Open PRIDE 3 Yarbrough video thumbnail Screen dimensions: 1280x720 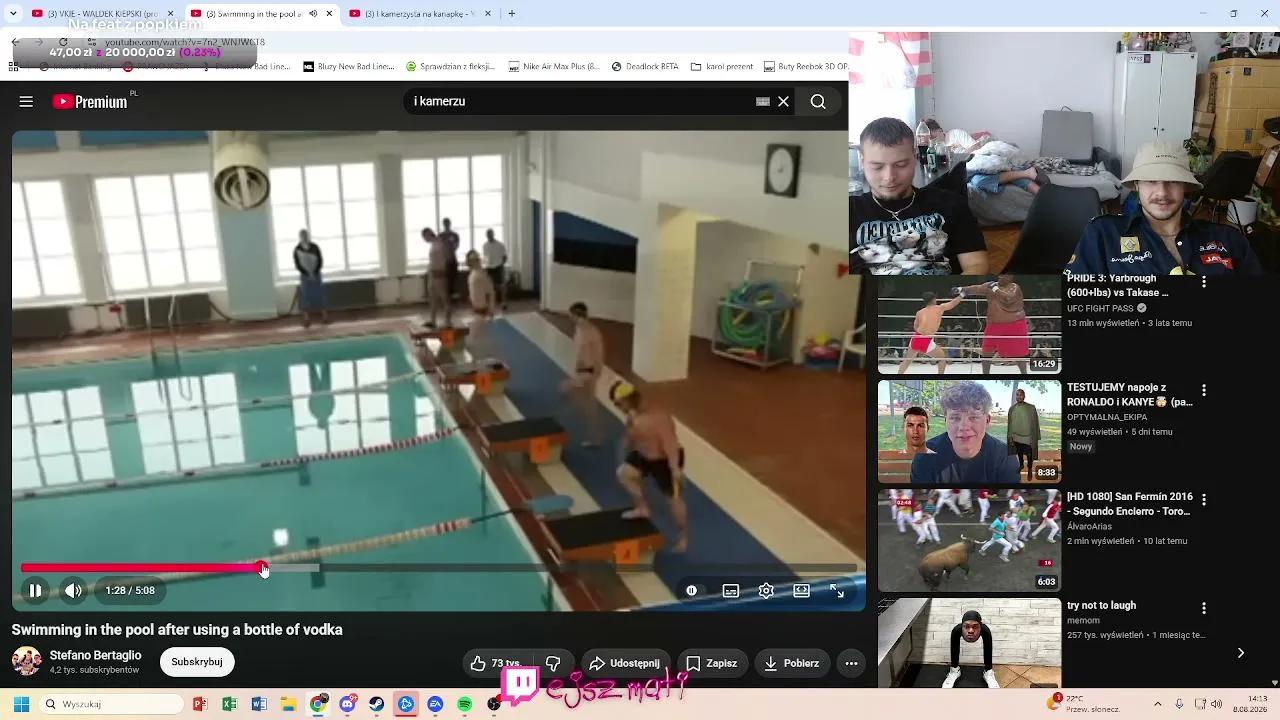(969, 324)
